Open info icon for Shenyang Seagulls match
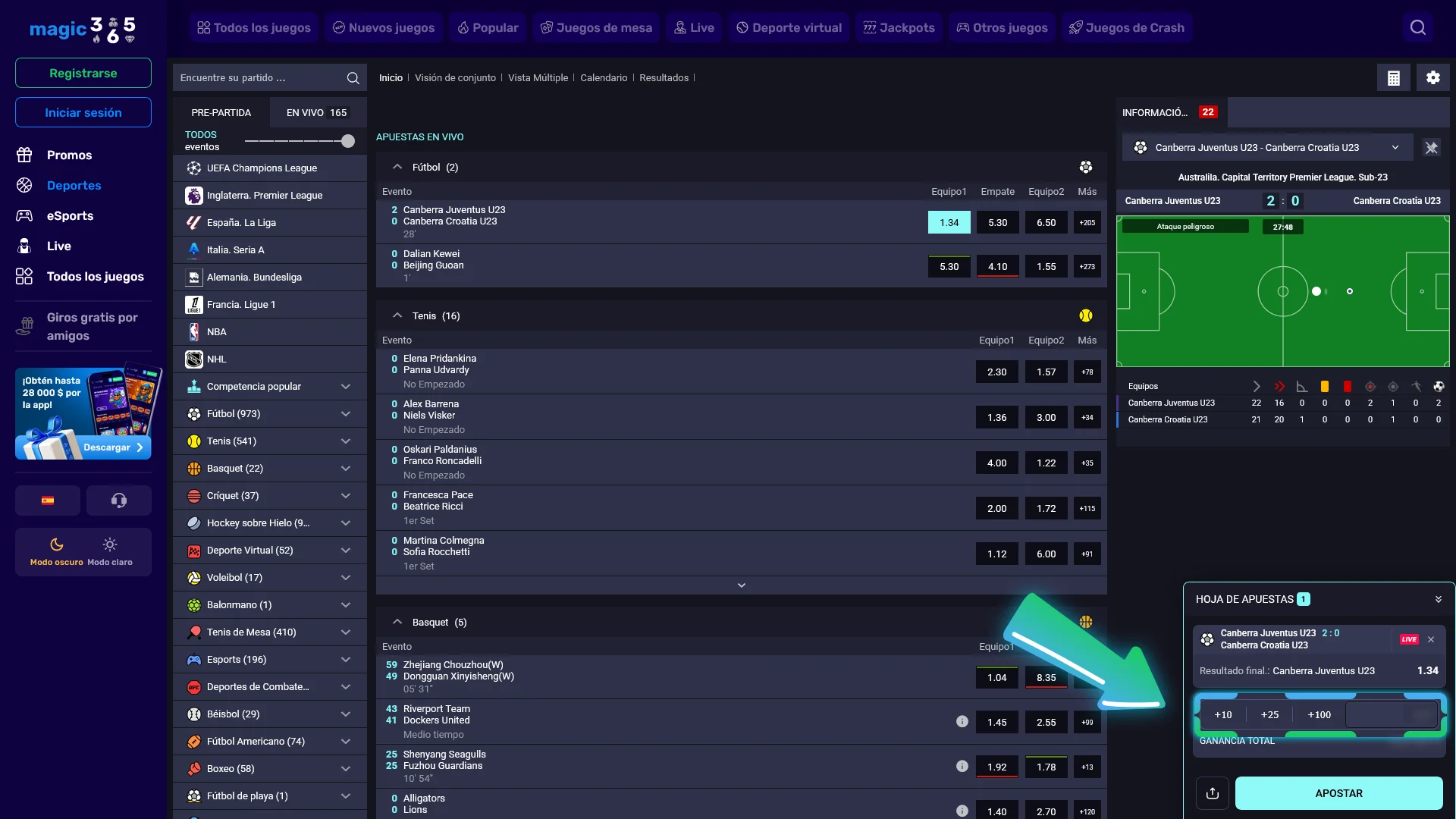 962,767
